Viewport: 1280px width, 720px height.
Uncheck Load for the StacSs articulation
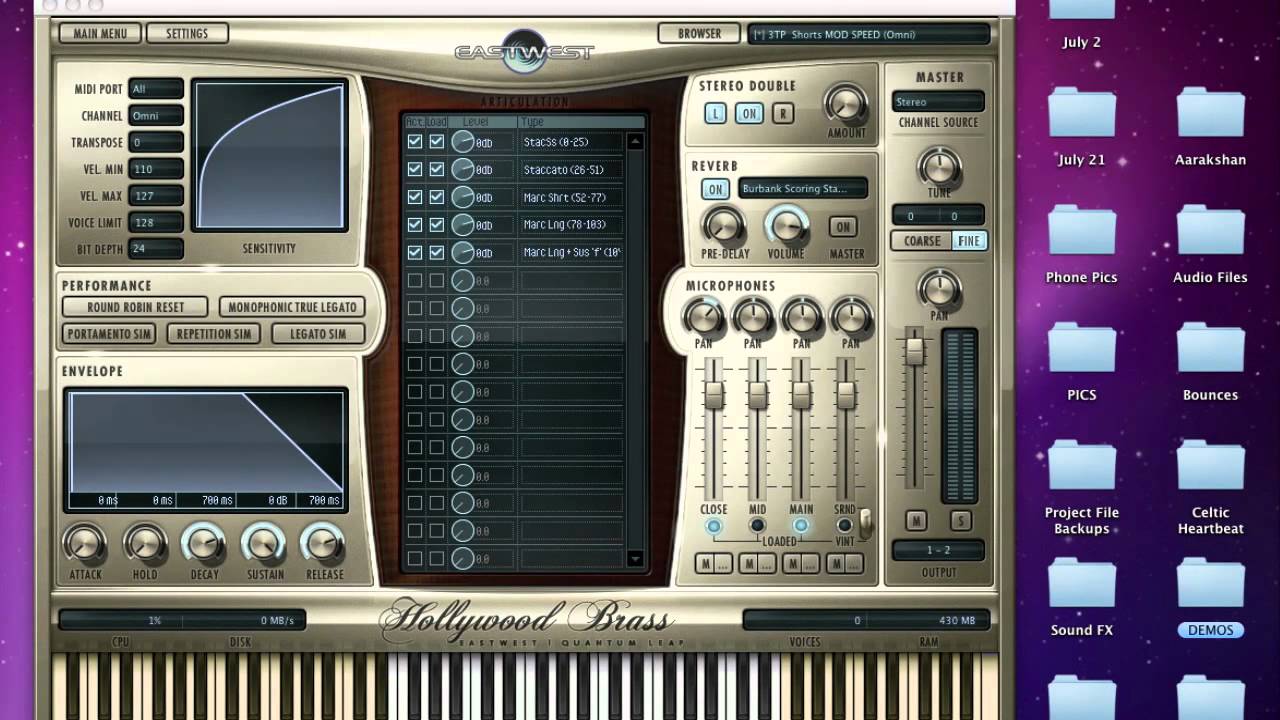click(437, 142)
